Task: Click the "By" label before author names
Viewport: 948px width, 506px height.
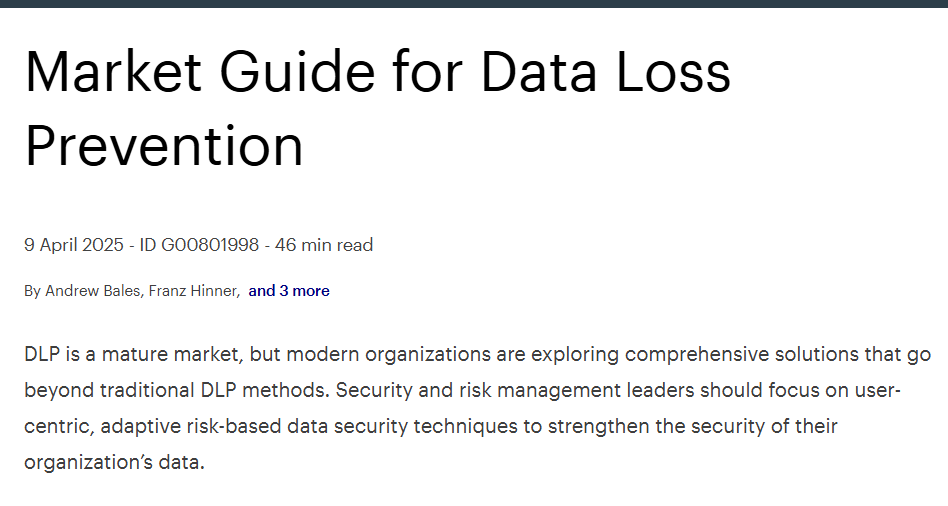Action: tap(32, 291)
